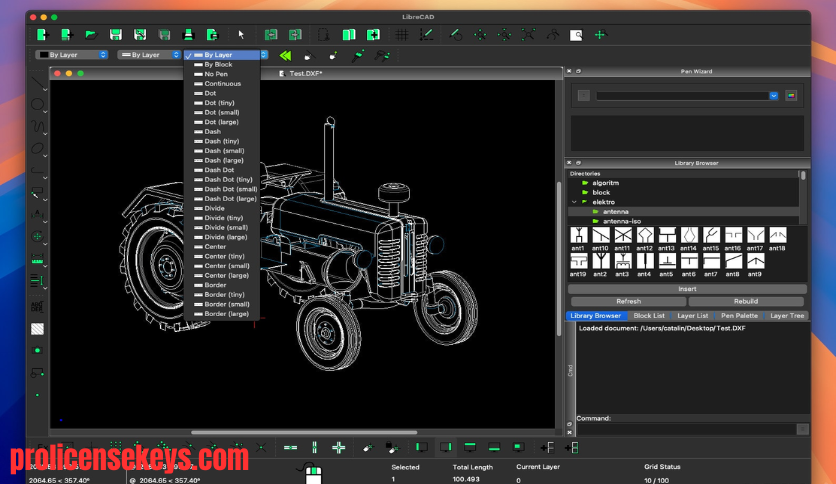Click the Save As icon
Image resolution: width=836 pixels, height=484 pixels.
click(x=140, y=35)
